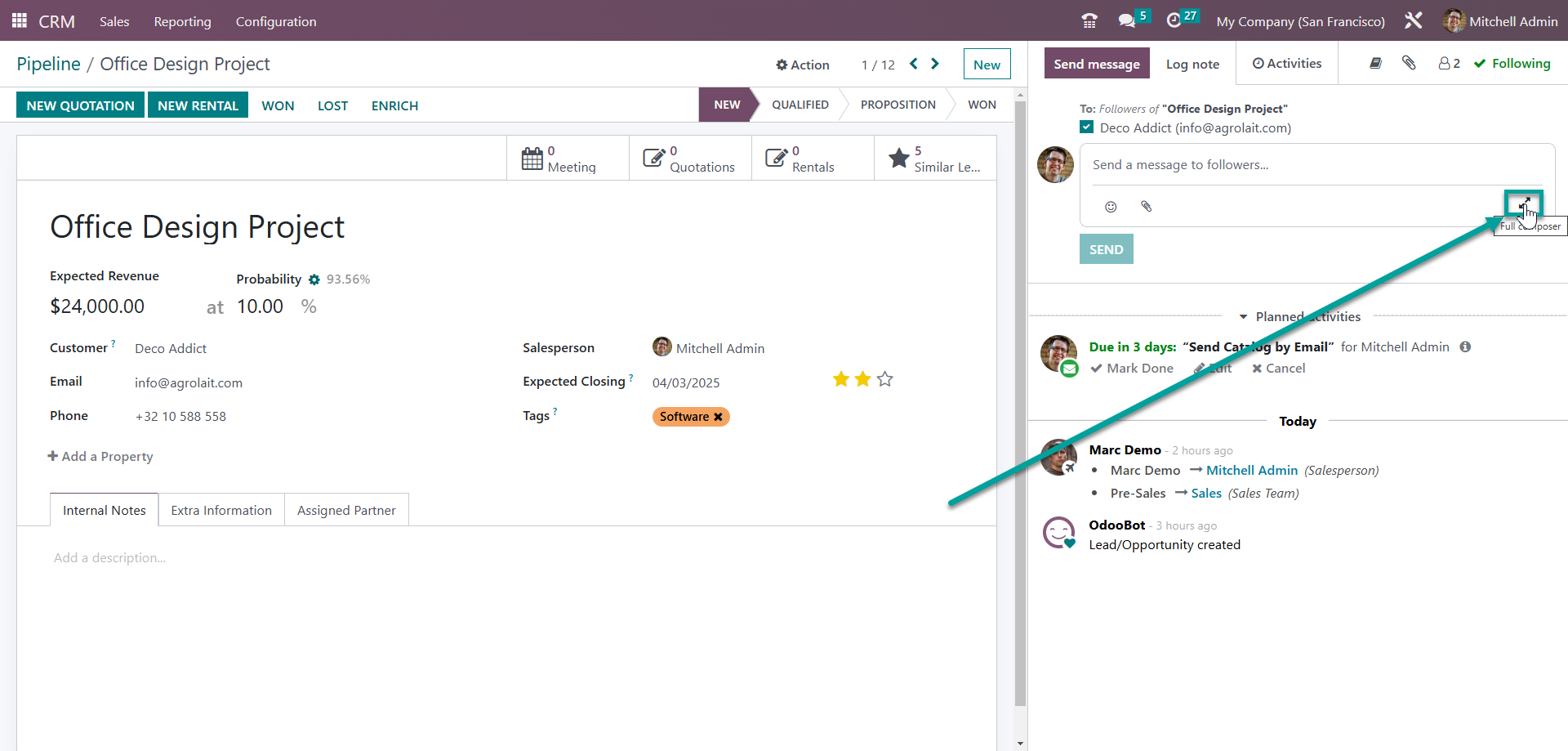The width and height of the screenshot is (1568, 751).
Task: Click Add a description notes area
Action: point(109,558)
